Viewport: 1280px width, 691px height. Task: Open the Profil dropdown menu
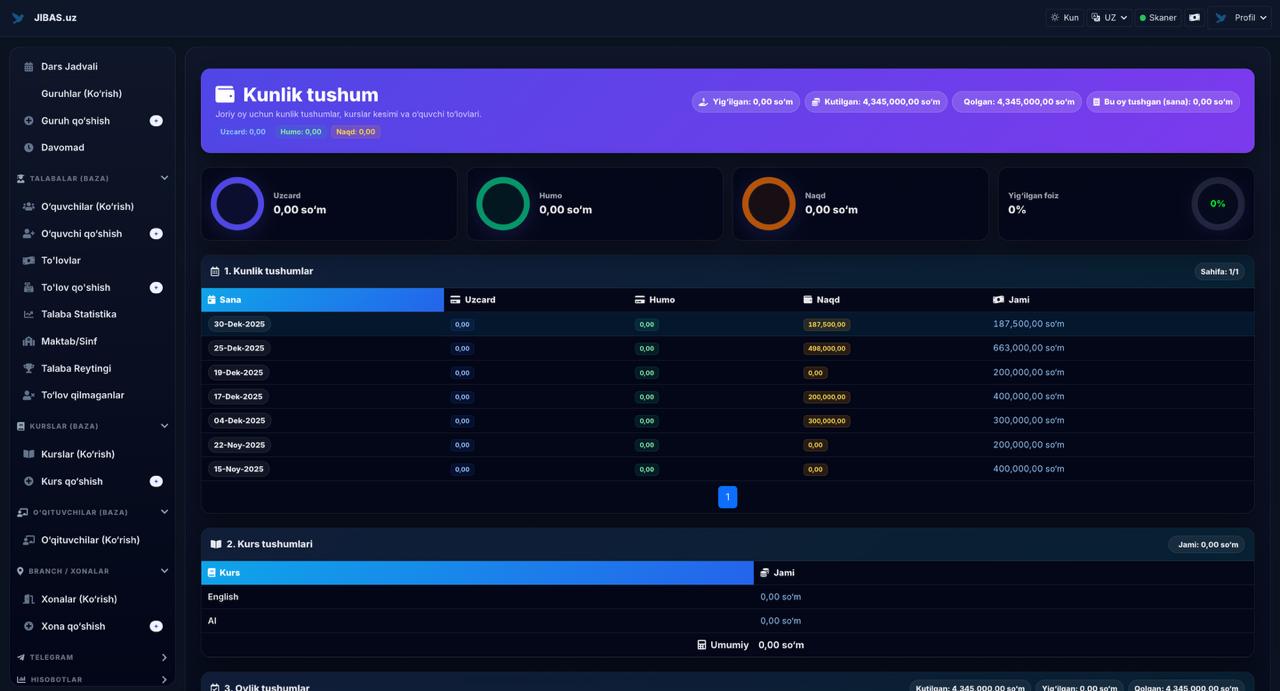(1240, 18)
